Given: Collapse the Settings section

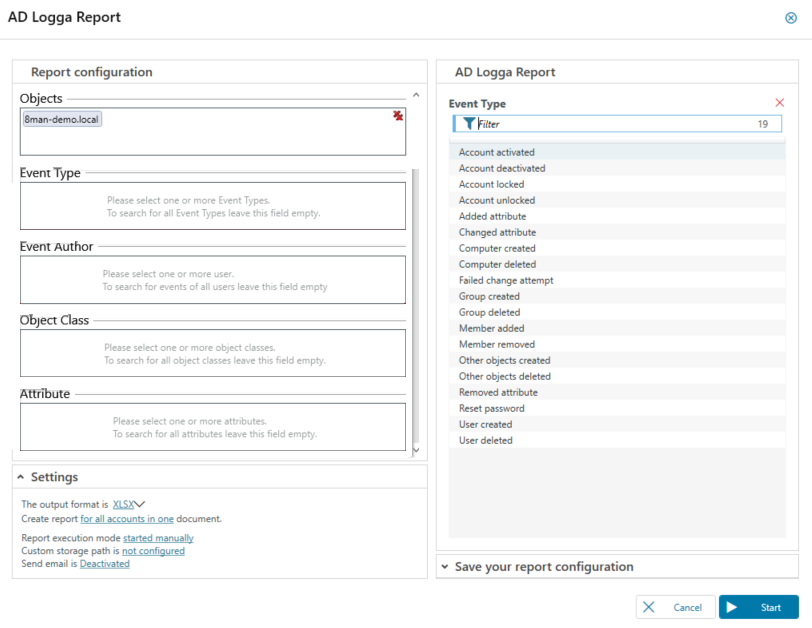Looking at the screenshot, I should pos(22,478).
